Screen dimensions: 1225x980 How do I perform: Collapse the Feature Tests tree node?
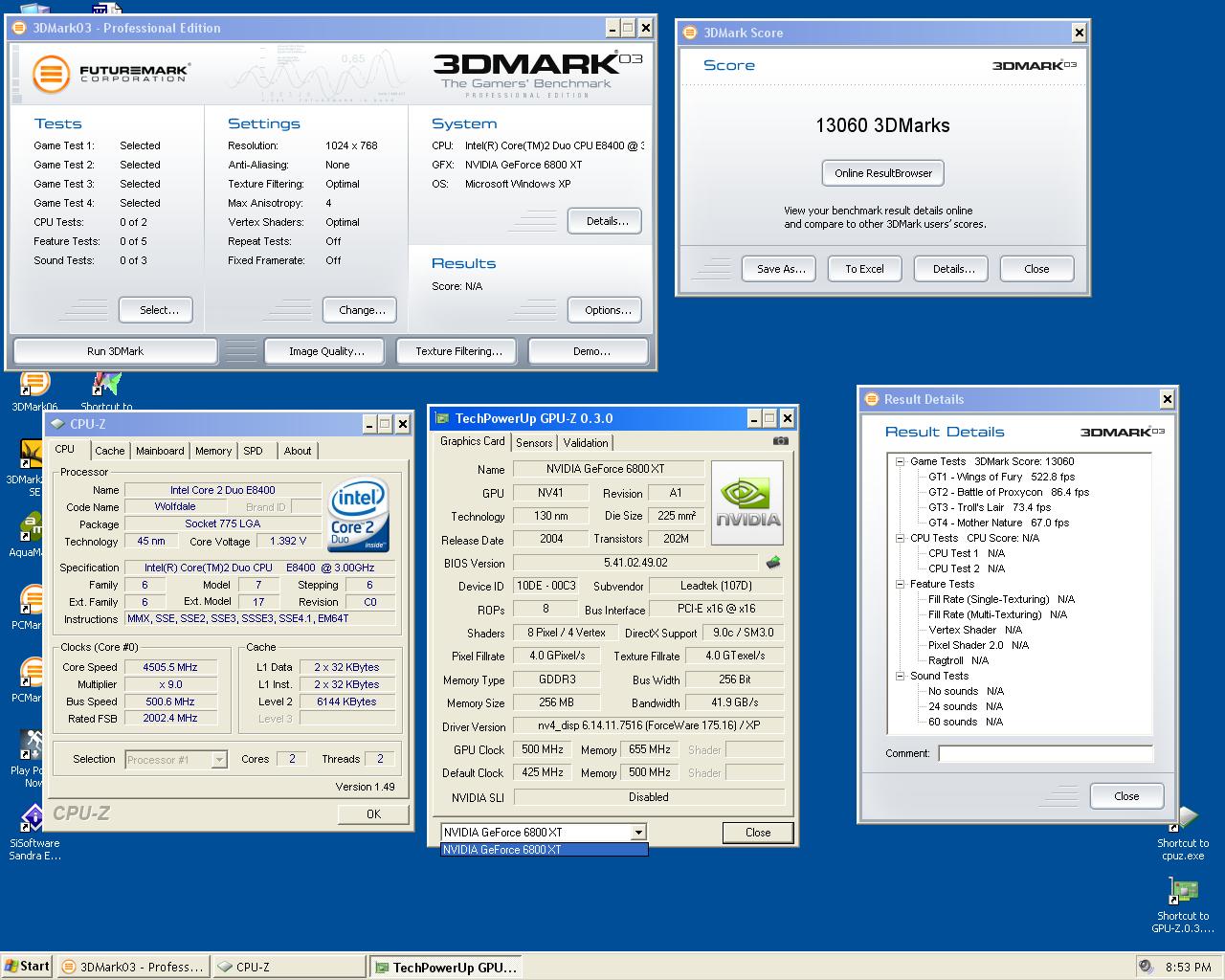click(x=900, y=584)
